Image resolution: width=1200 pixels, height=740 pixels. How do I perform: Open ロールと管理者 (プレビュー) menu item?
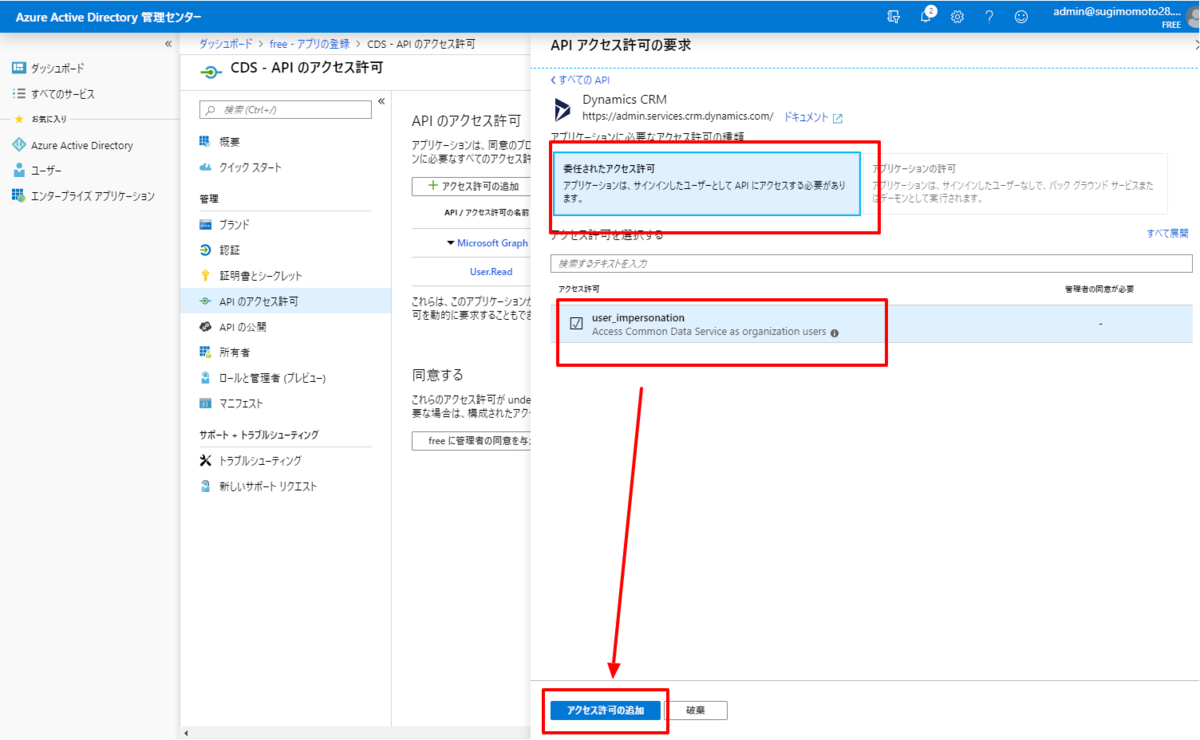[272, 378]
